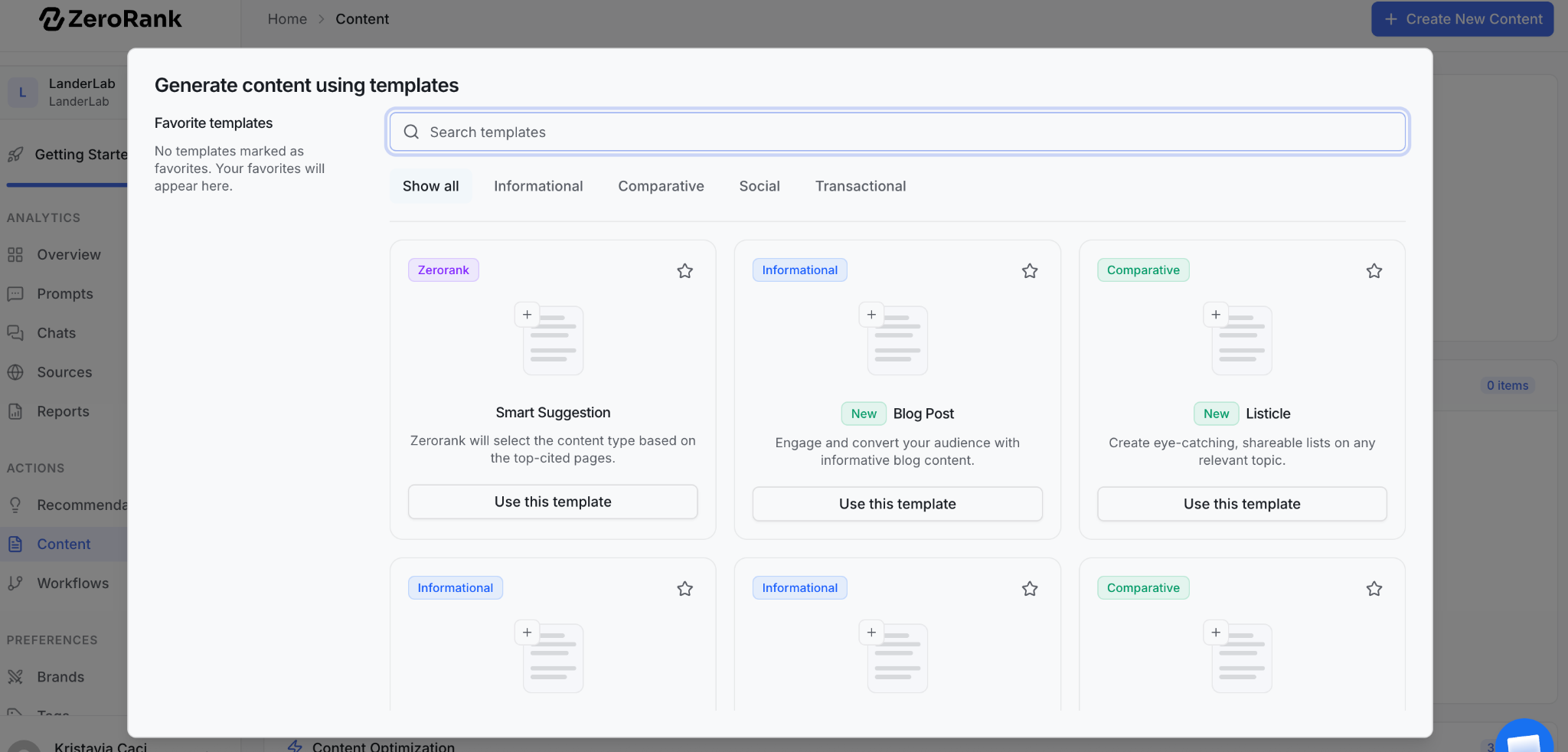The height and width of the screenshot is (752, 1568).
Task: Switch to the Informational tab
Action: (538, 186)
